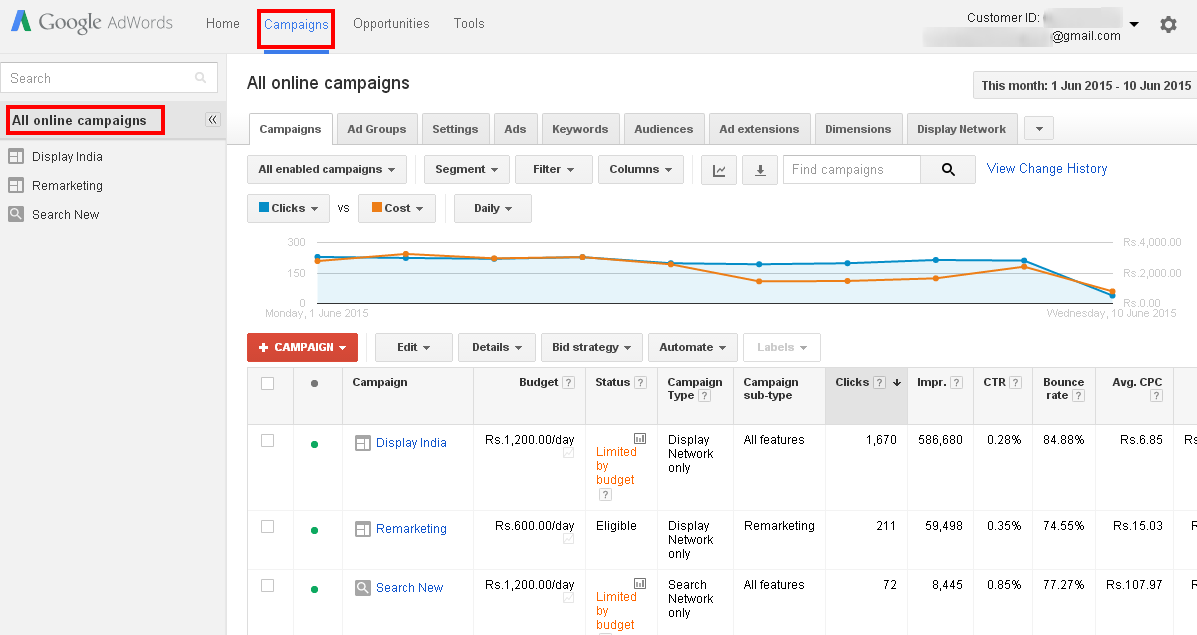Viewport: 1197px width, 635px height.
Task: Click the Details button
Action: (497, 347)
